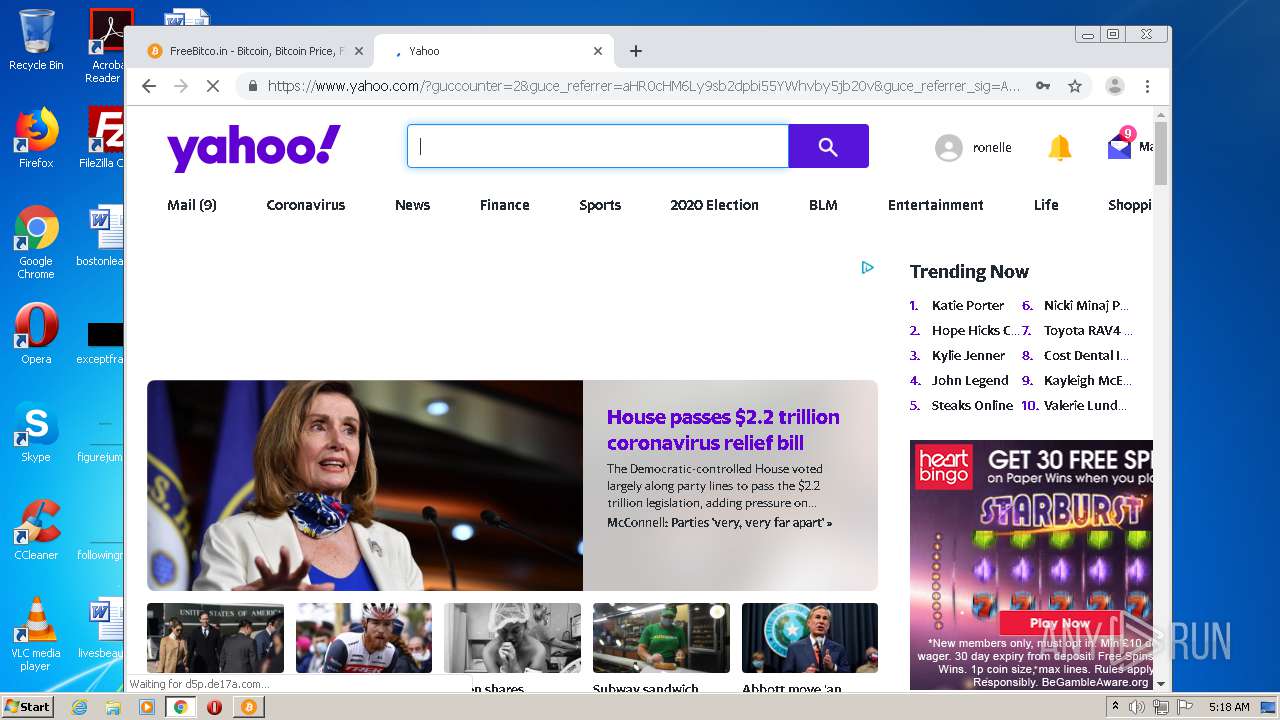Image resolution: width=1280 pixels, height=720 pixels.
Task: Open the BLM section
Action: [x=823, y=205]
